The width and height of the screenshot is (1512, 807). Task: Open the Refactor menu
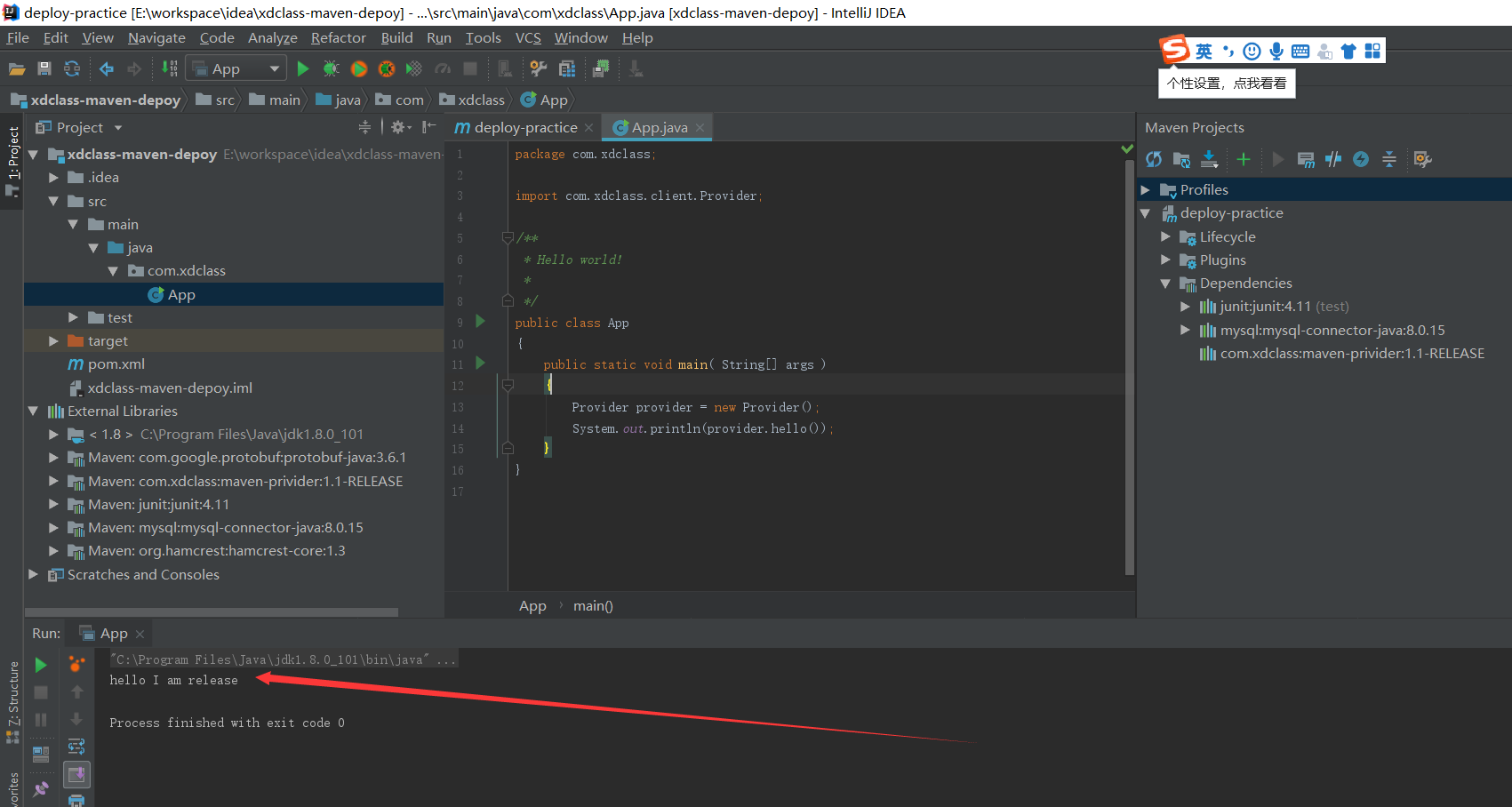pos(338,37)
